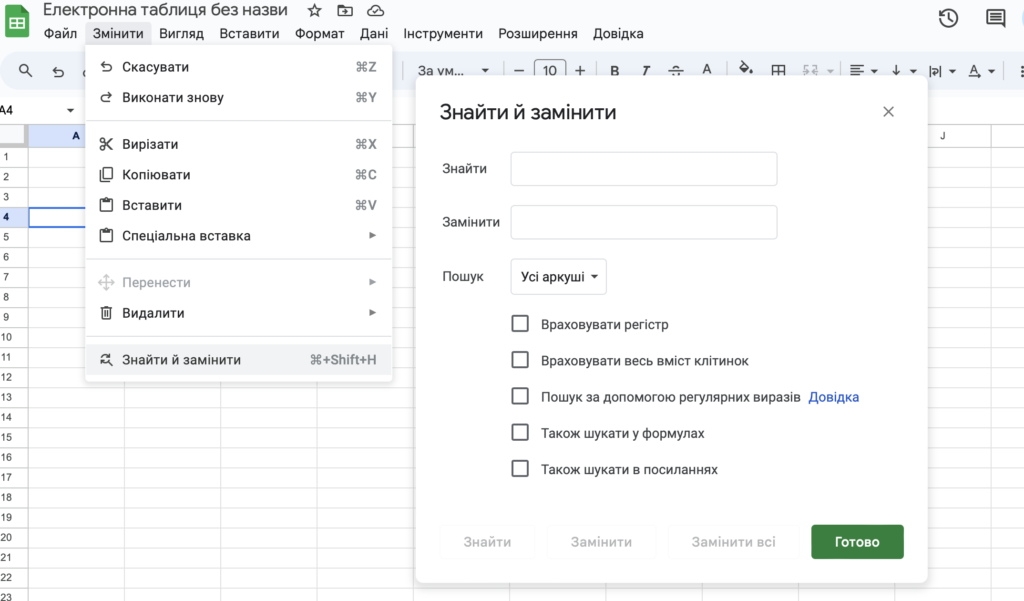
Task: Click the green Готово button
Action: [857, 542]
